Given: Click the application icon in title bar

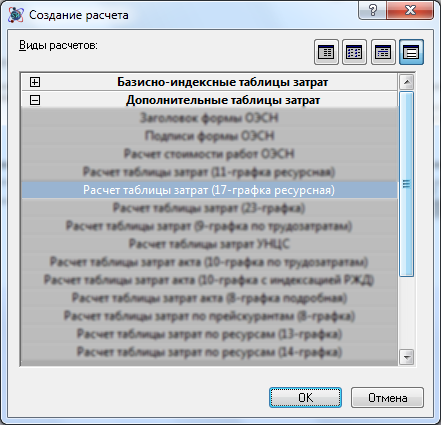Looking at the screenshot, I should click(x=16, y=15).
